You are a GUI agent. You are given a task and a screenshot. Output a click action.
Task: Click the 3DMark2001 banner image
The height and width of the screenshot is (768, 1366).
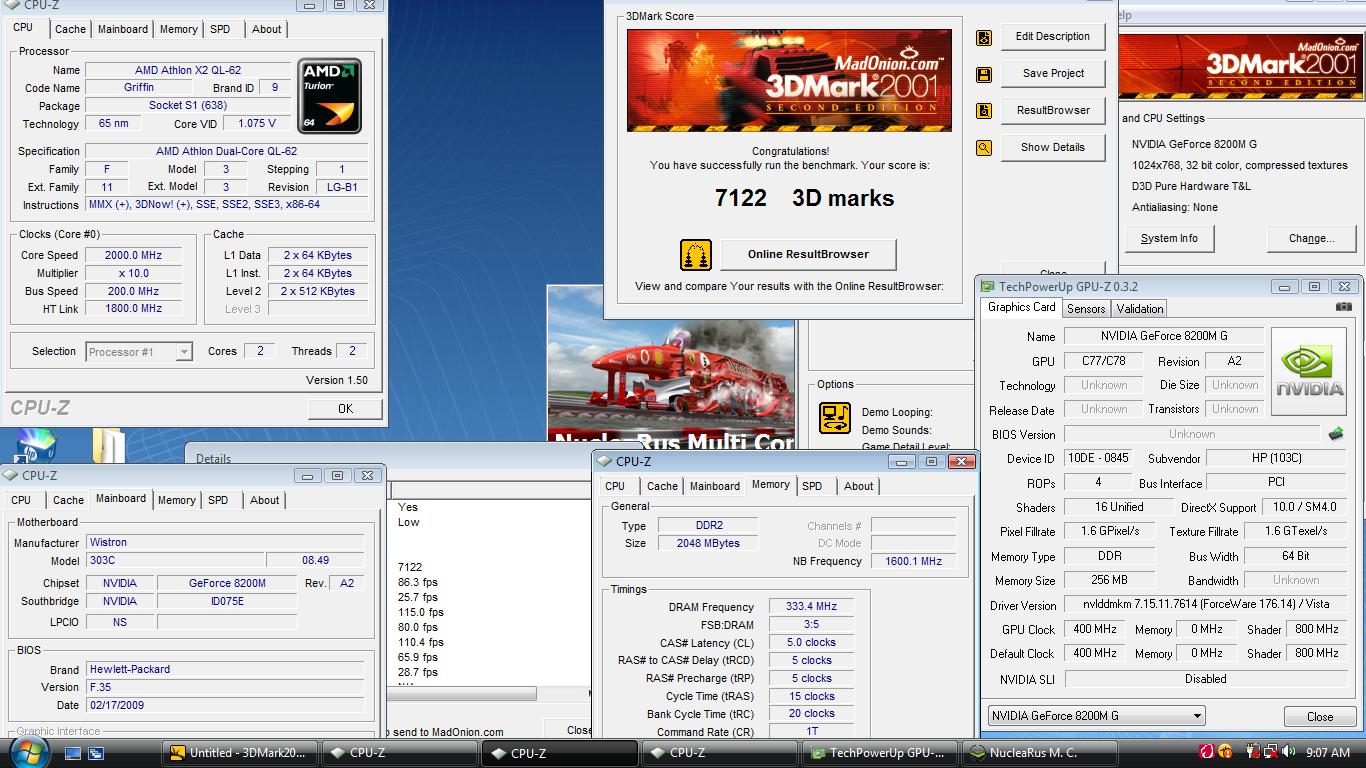789,81
